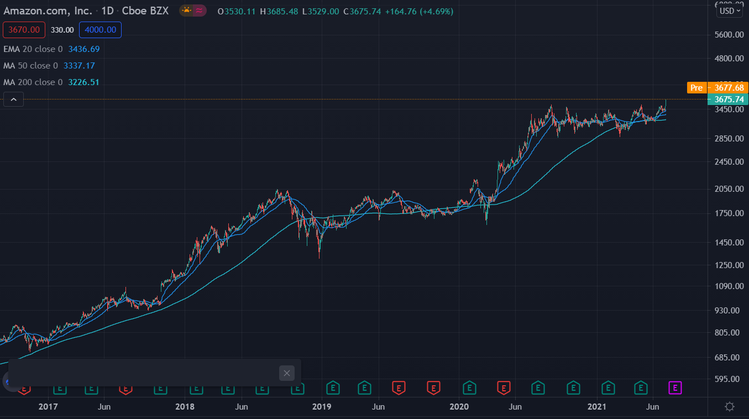Click the green 3675.74 last price label
749x419 pixels.
point(728,99)
